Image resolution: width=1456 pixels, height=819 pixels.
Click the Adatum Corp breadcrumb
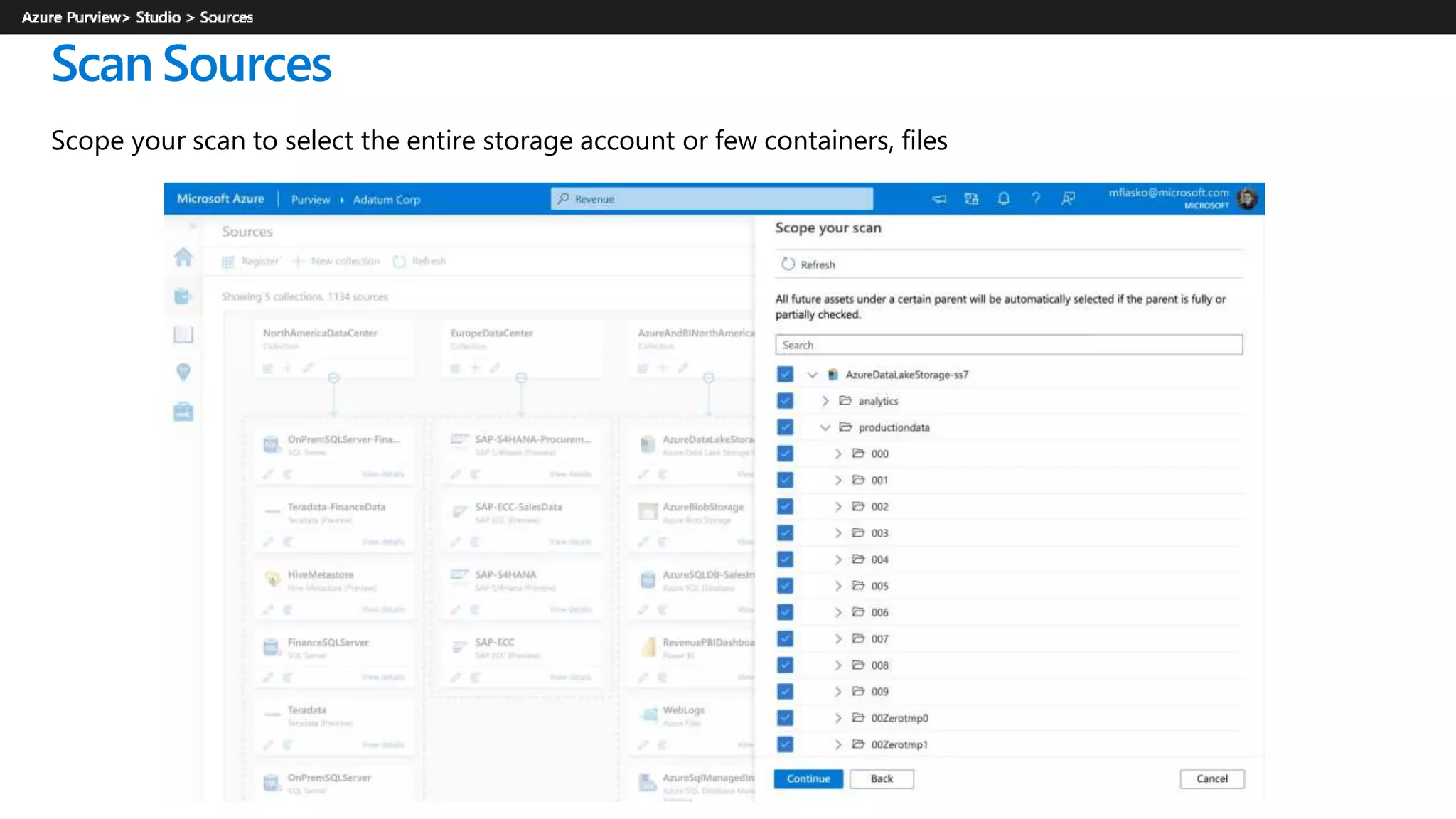387,200
